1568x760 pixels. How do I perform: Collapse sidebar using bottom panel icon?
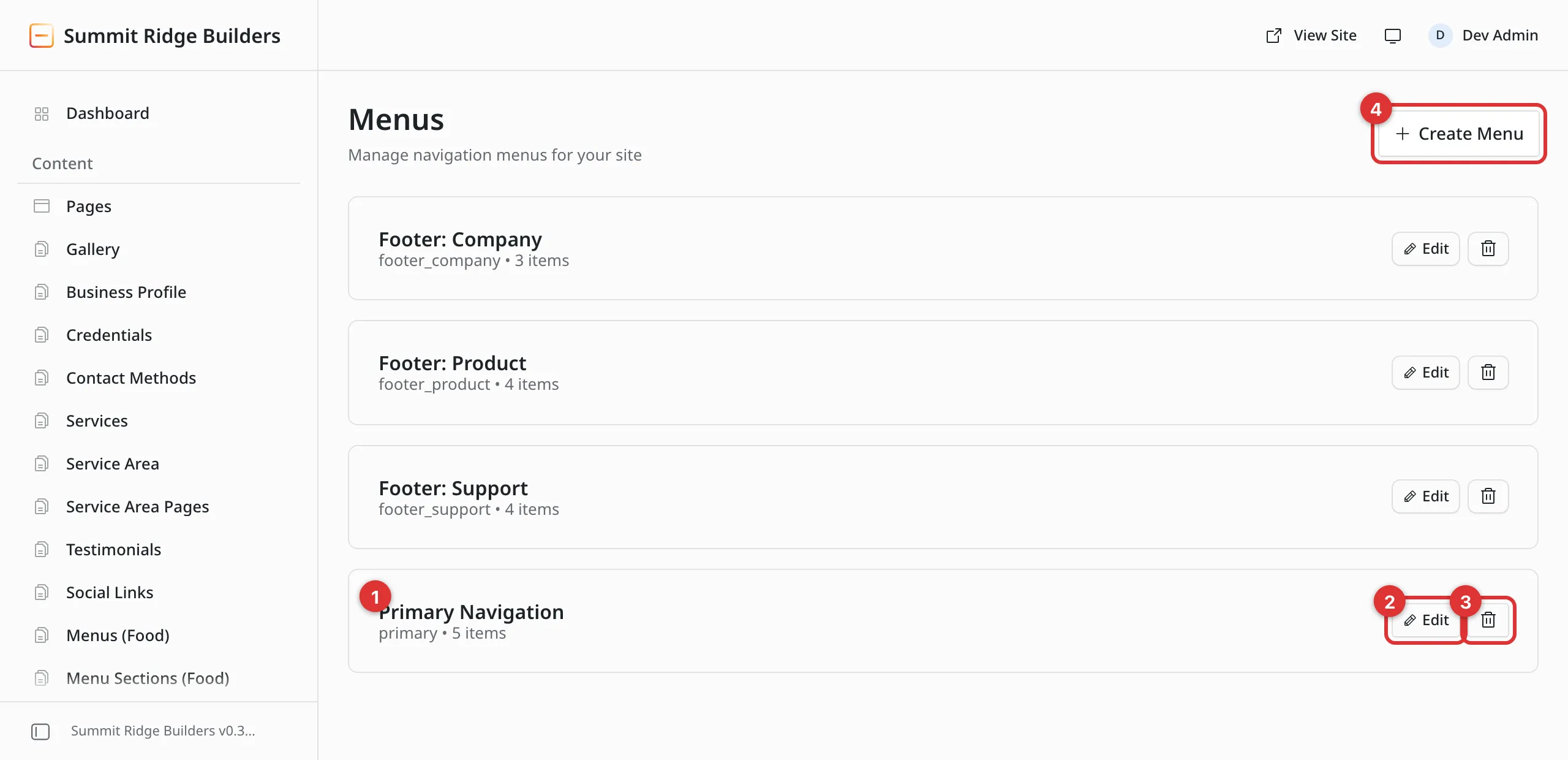pyautogui.click(x=40, y=731)
